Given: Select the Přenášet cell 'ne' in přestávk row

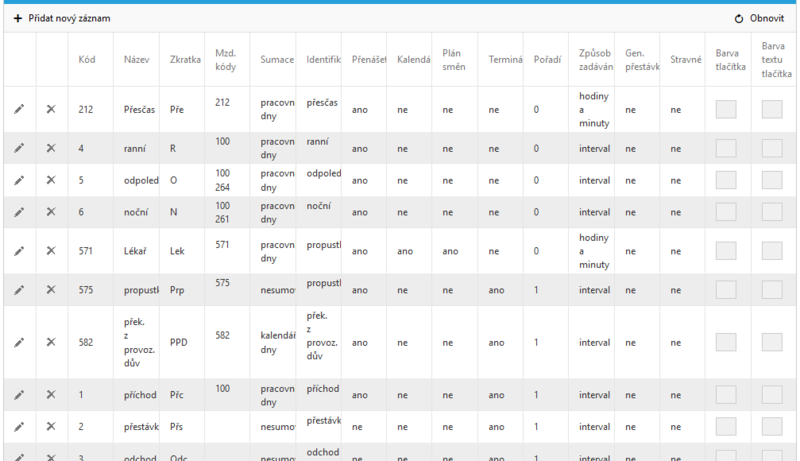Looking at the screenshot, I should 357,427.
